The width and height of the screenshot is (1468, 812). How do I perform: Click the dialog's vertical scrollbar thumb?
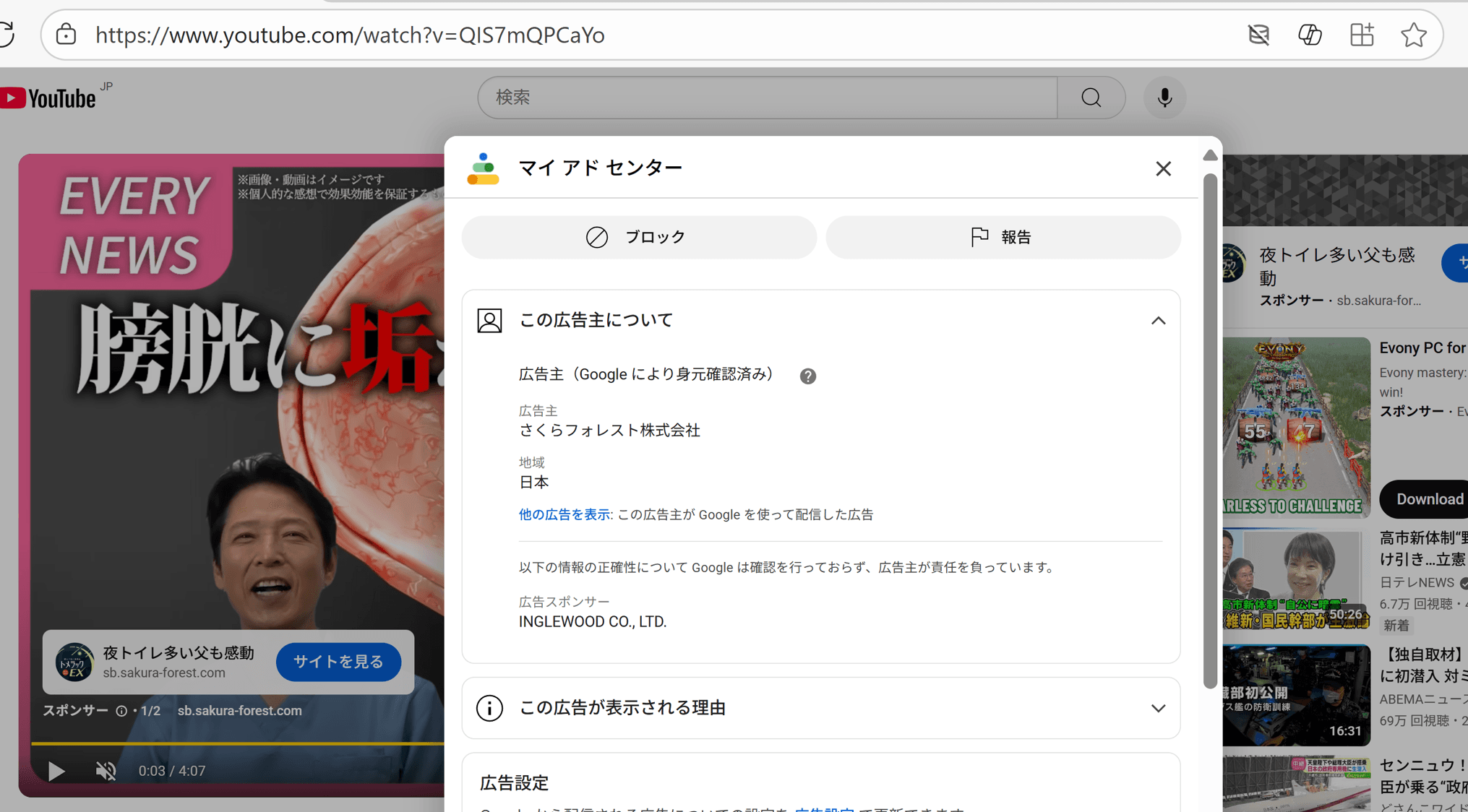click(x=1210, y=431)
